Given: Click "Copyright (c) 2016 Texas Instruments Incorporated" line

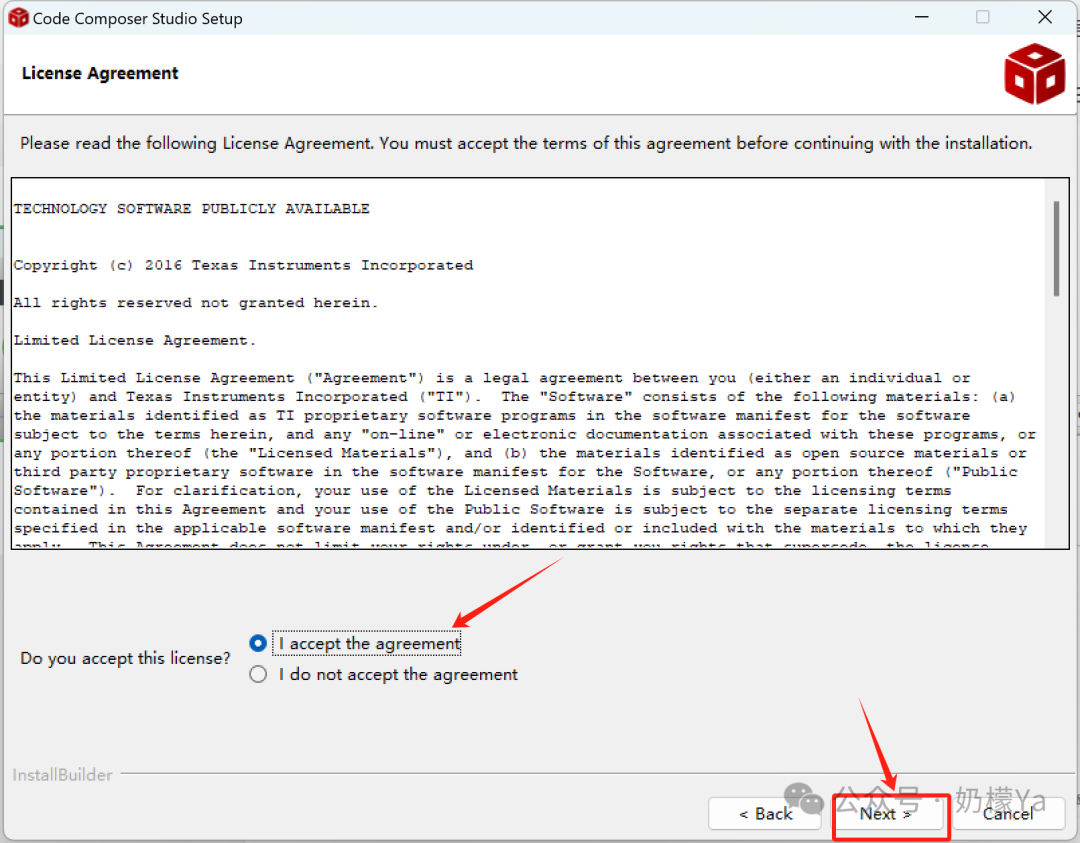Looking at the screenshot, I should click(243, 265).
